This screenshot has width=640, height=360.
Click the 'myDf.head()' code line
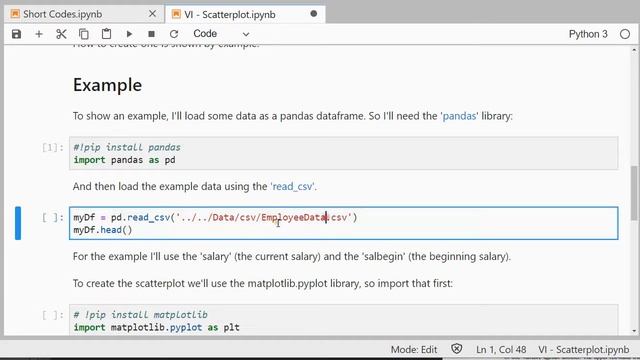(103, 230)
